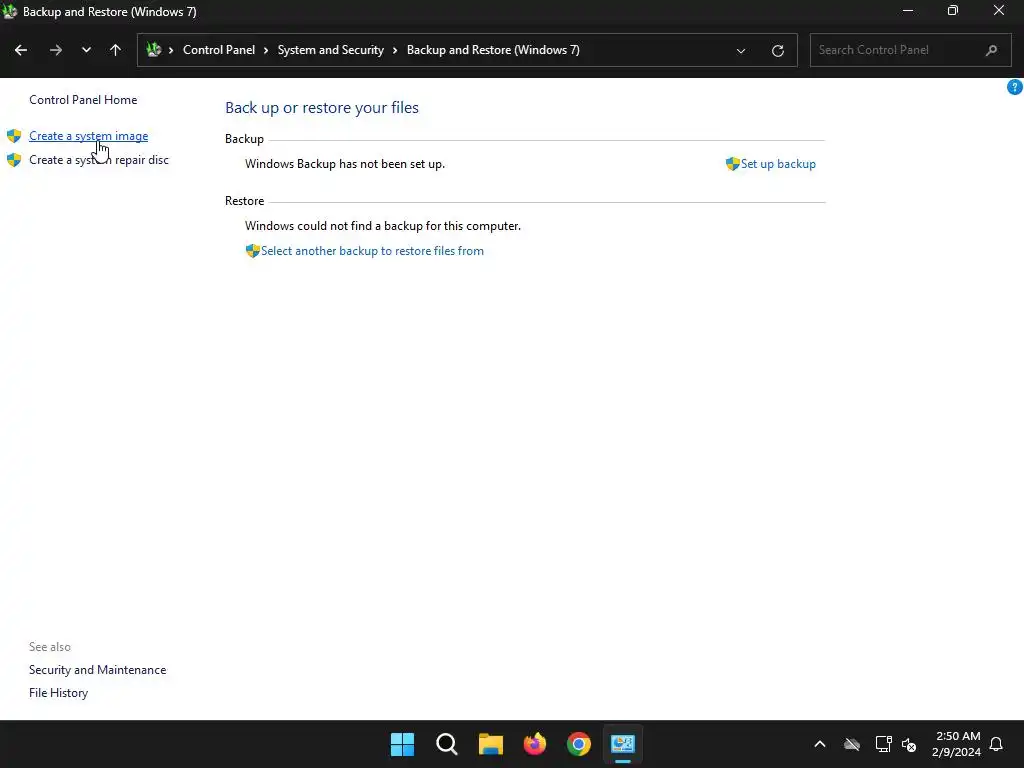Show hidden system tray icons
1024x768 pixels.
point(820,744)
